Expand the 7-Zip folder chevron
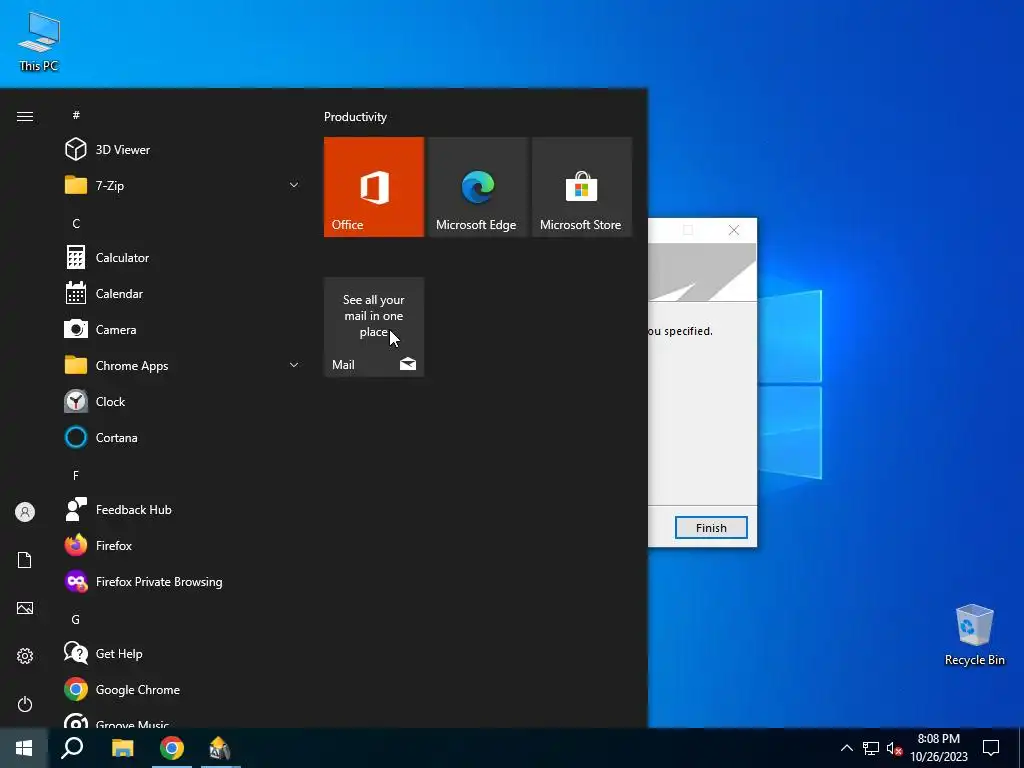Viewport: 1024px width, 768px height. [294, 185]
